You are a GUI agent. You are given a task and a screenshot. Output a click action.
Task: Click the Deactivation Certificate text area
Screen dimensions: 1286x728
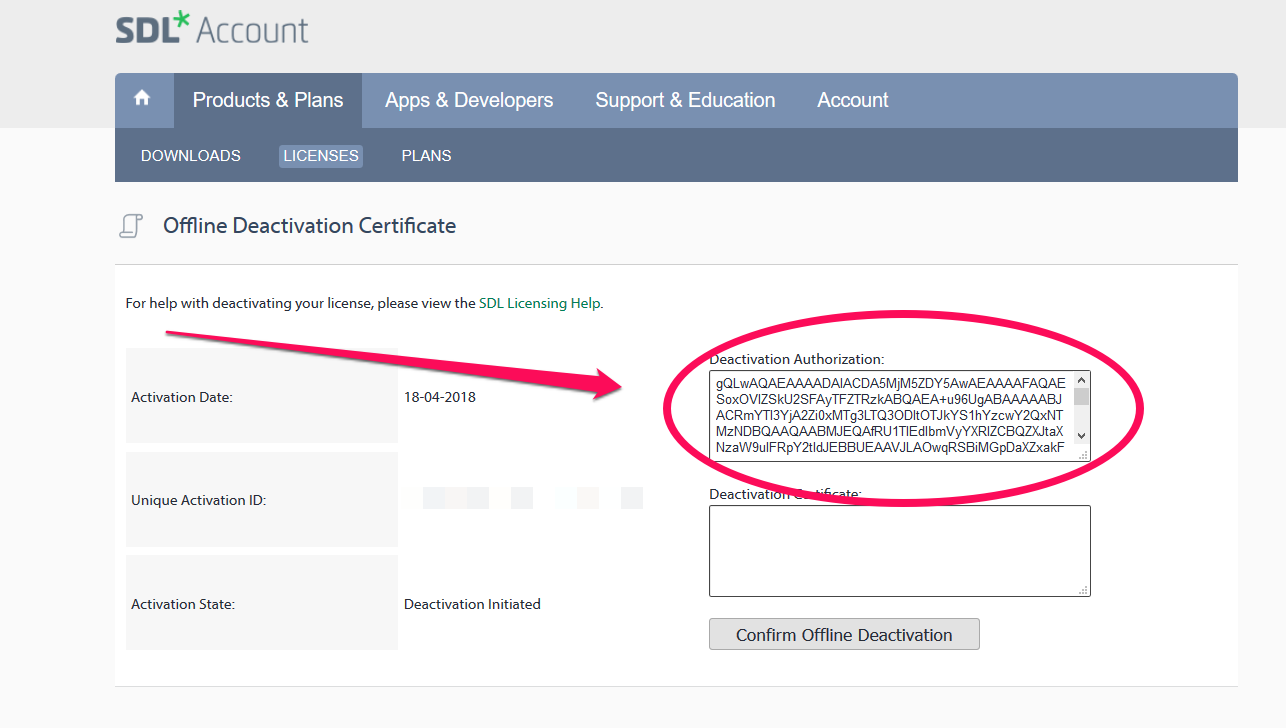pyautogui.click(x=900, y=551)
